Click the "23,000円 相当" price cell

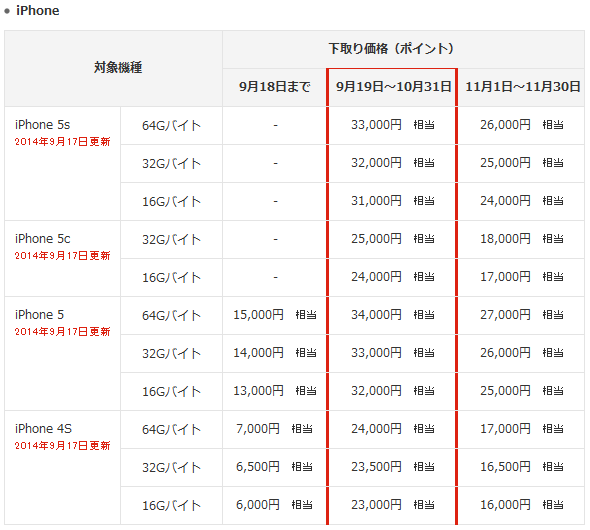[393, 504]
